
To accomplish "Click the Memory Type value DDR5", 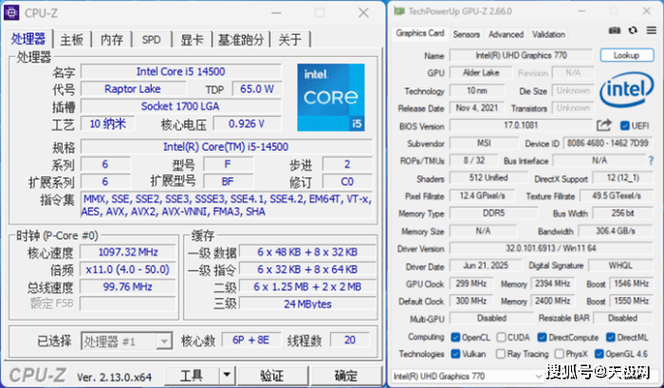I will tap(494, 213).
